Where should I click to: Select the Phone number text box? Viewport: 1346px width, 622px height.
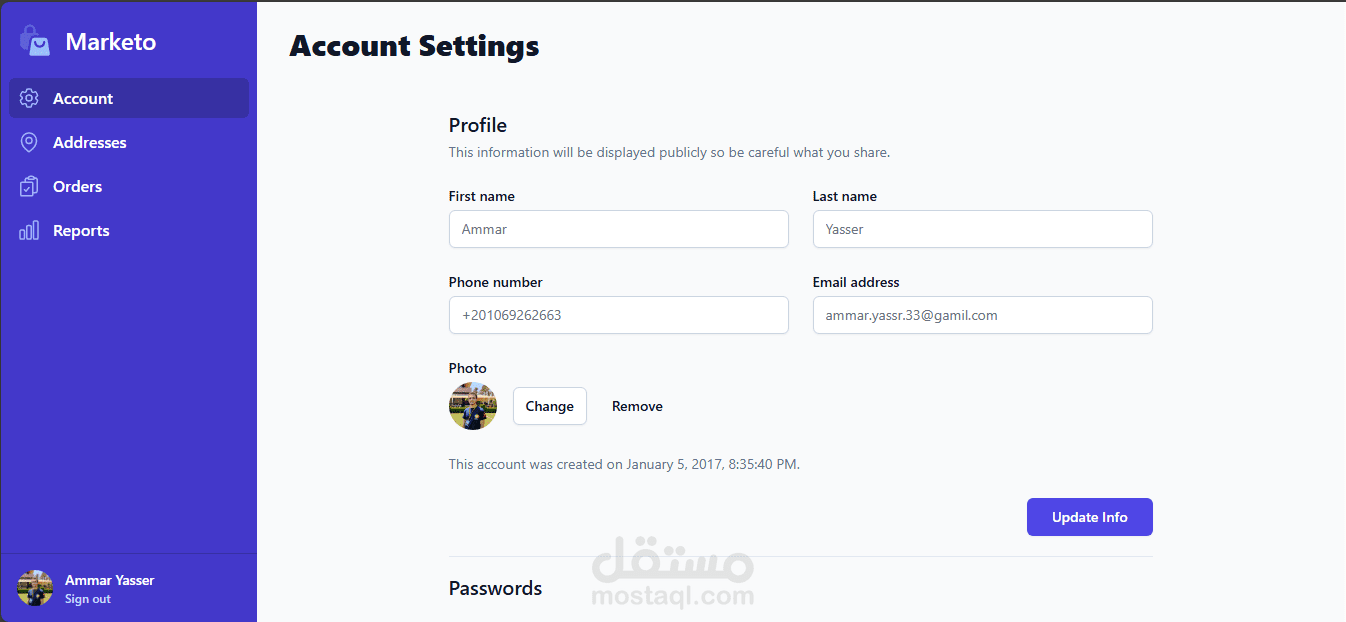point(618,315)
